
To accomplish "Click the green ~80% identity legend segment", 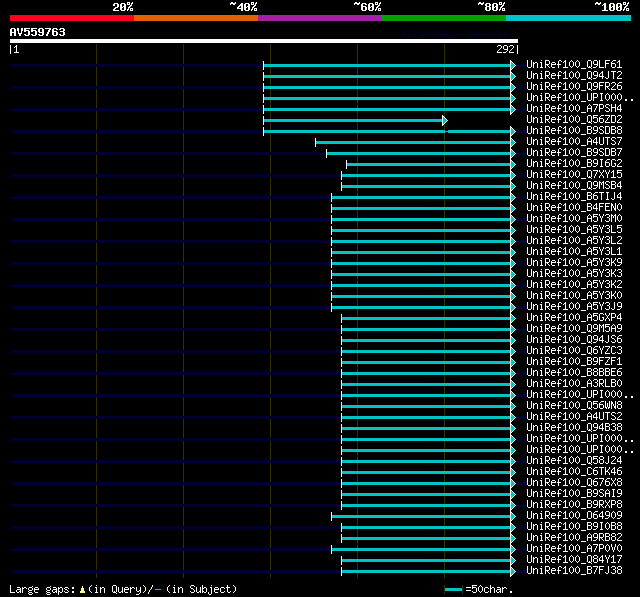I will [x=444, y=18].
